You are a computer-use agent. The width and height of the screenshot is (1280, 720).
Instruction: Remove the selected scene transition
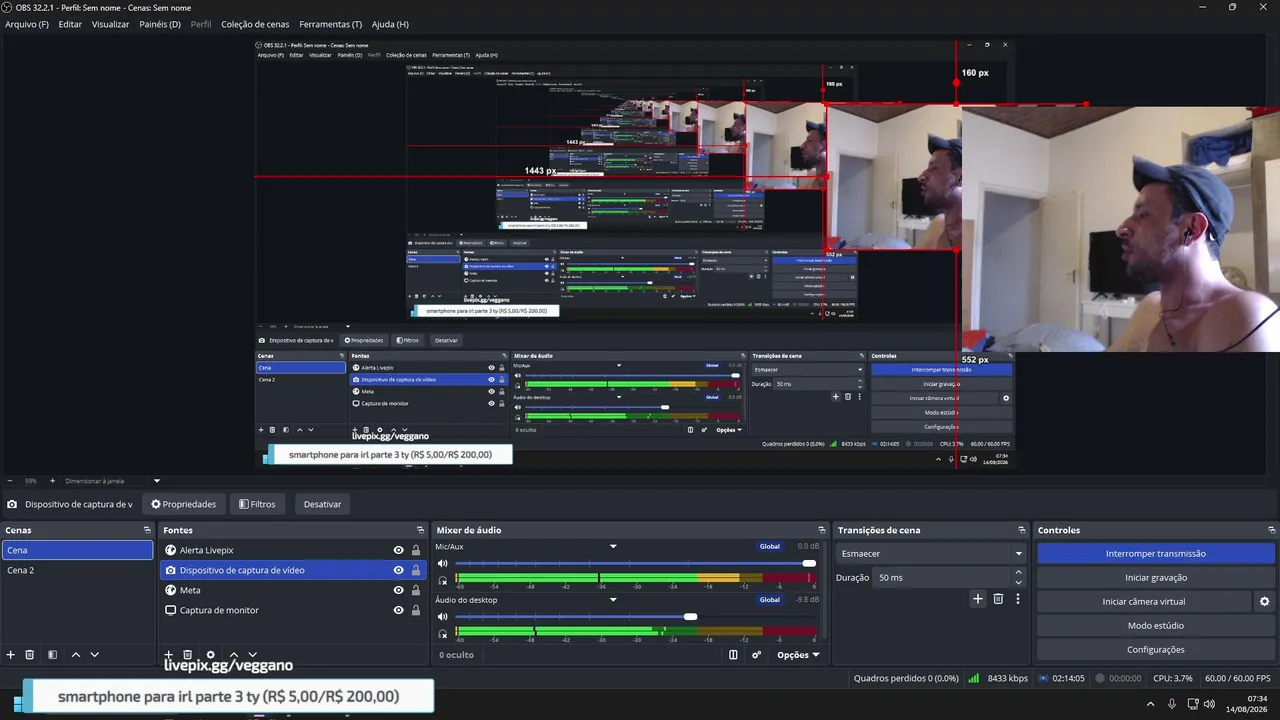pyautogui.click(x=998, y=599)
